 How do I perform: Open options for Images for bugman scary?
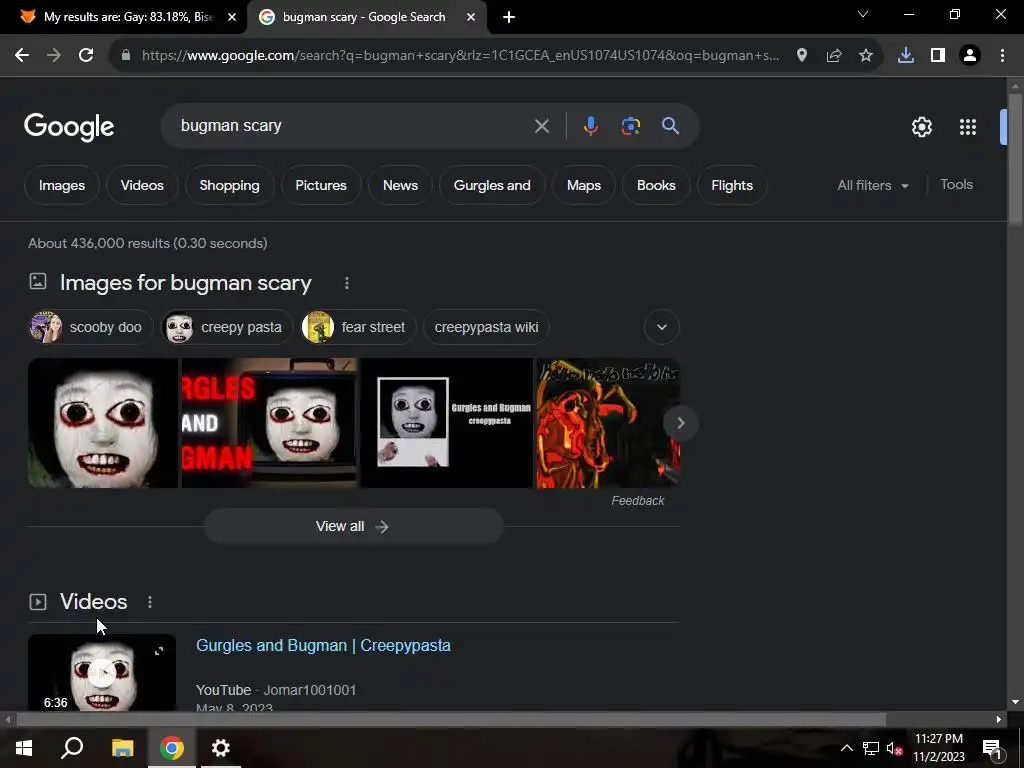tap(347, 283)
